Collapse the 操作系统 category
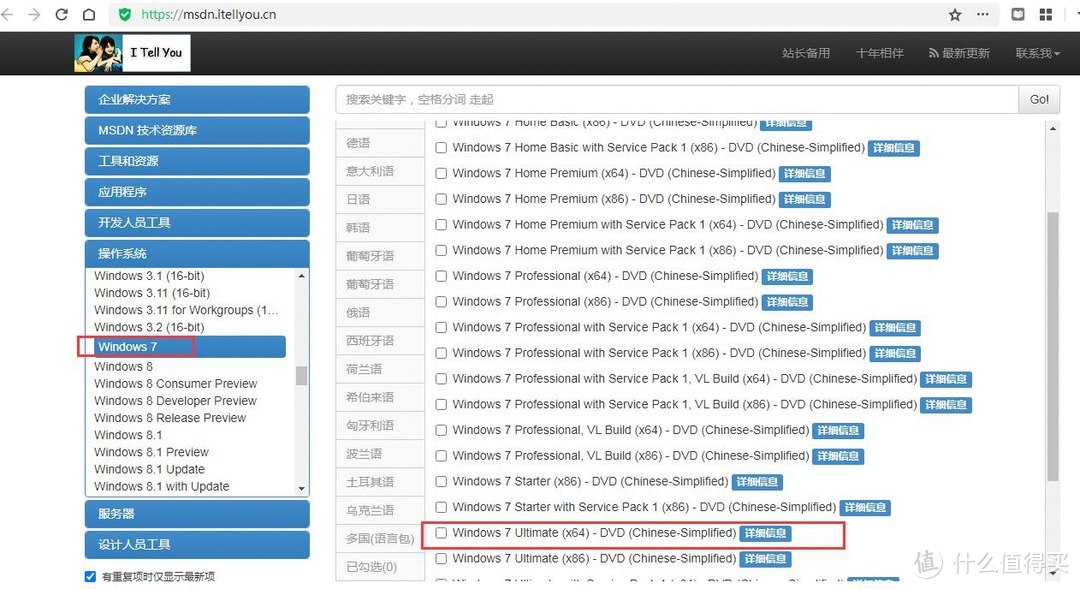1080x589 pixels. tap(197, 254)
